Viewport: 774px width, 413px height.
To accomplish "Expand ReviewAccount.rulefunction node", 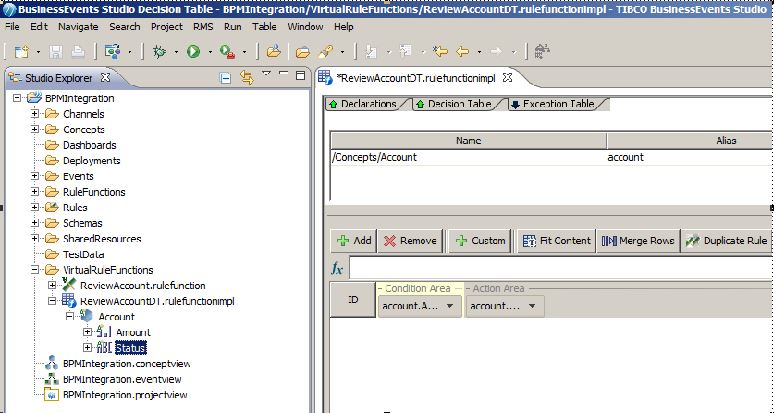I will (52, 285).
